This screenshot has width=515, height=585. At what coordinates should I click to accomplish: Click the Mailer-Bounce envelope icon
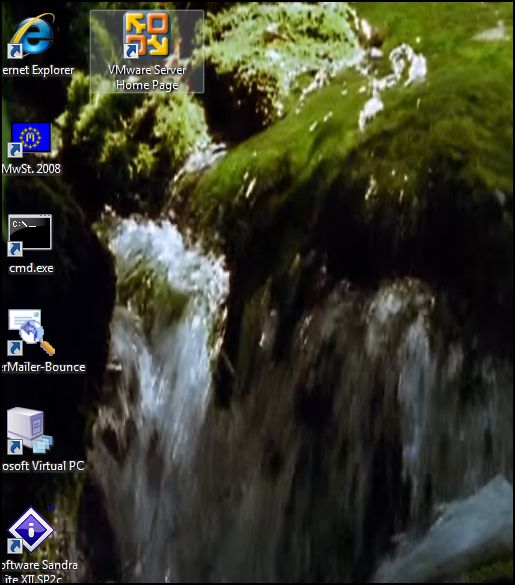[31, 332]
